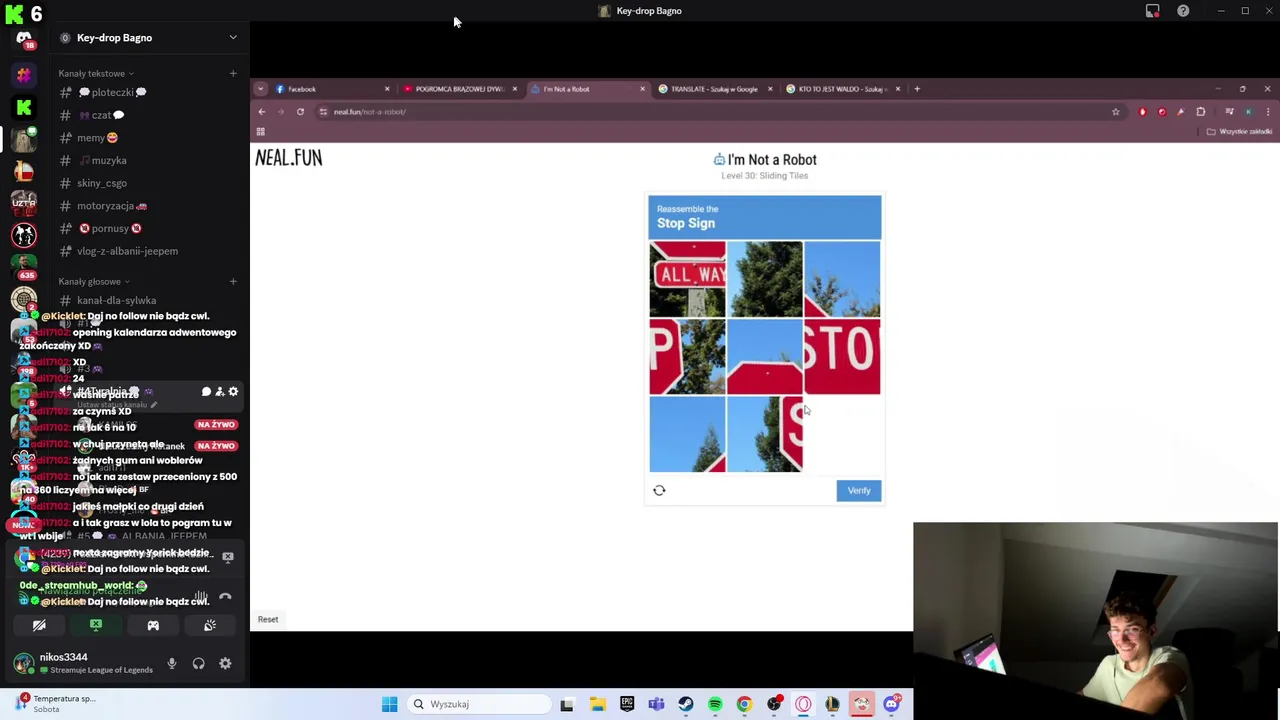Open the browser three-dot menu
1280x720 pixels.
[1268, 112]
